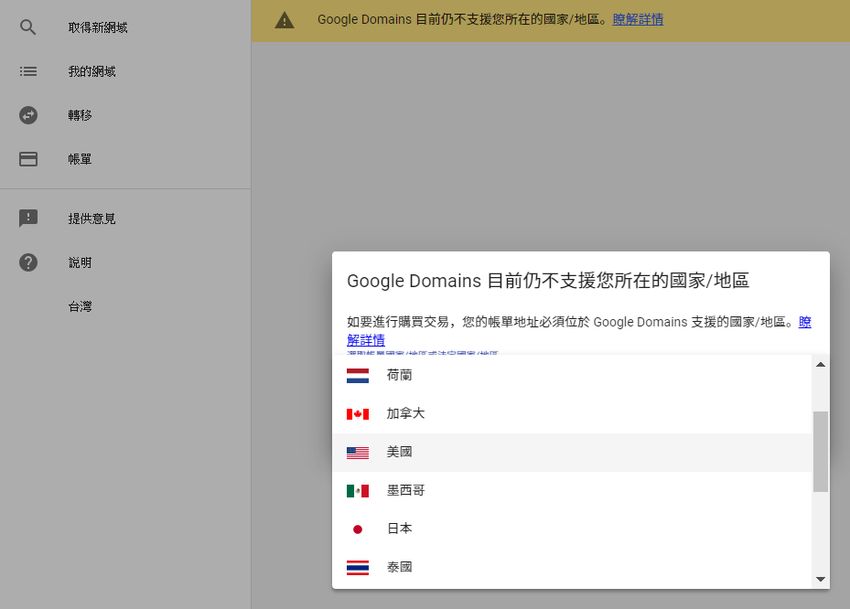Screen dimensions: 850x609
Task: Go to 轉移 in the sidebar
Action: [80, 116]
